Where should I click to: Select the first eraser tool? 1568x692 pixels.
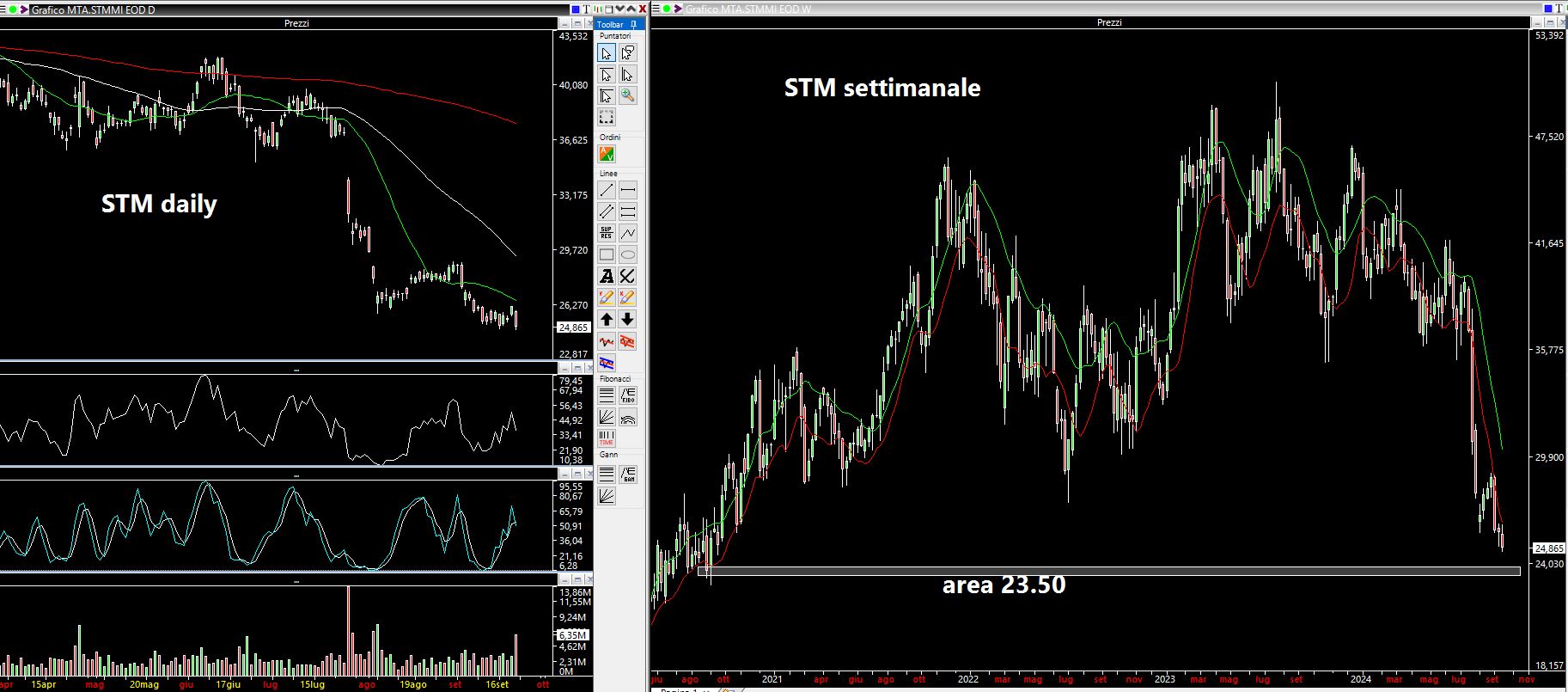coord(607,298)
